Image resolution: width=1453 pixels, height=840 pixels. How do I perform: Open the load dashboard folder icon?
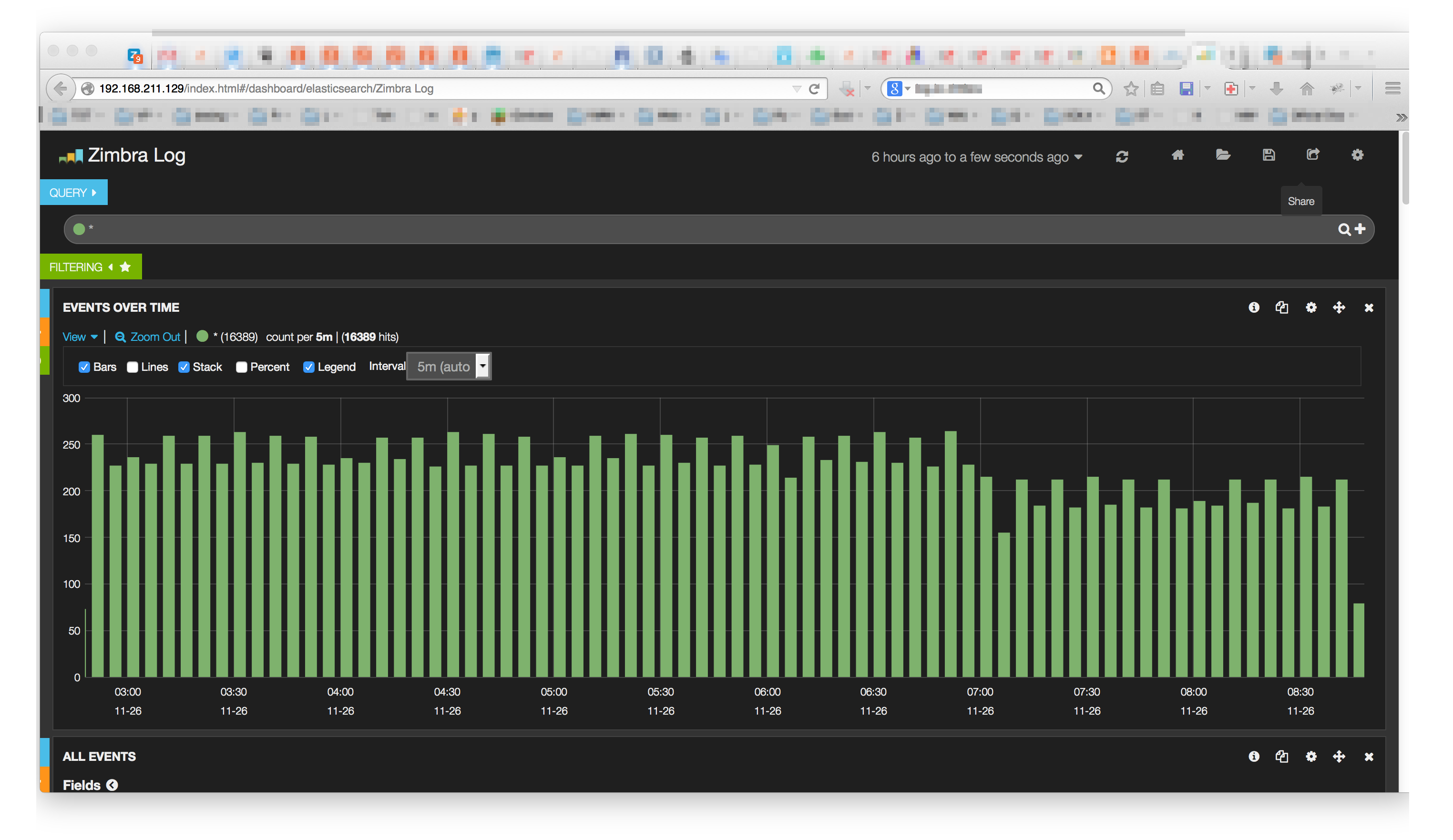point(1222,154)
